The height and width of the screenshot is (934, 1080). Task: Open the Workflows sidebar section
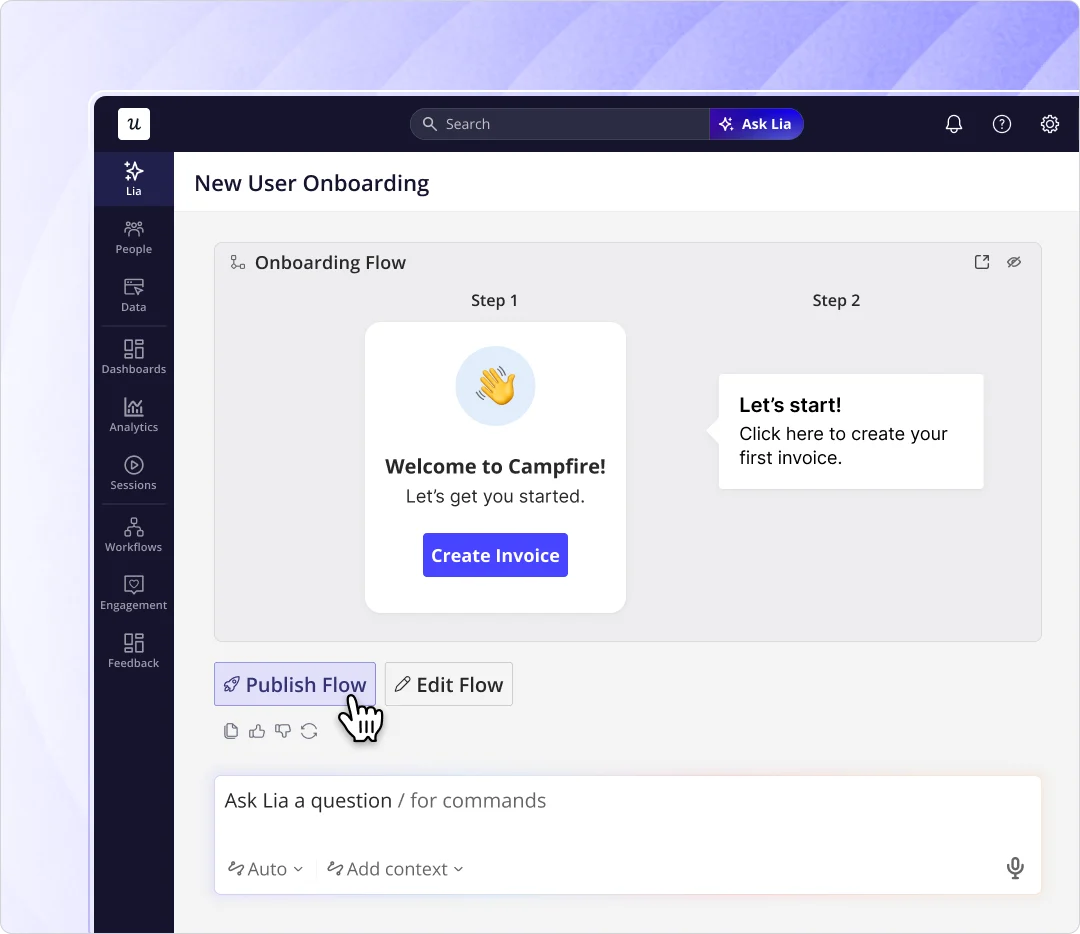(134, 535)
